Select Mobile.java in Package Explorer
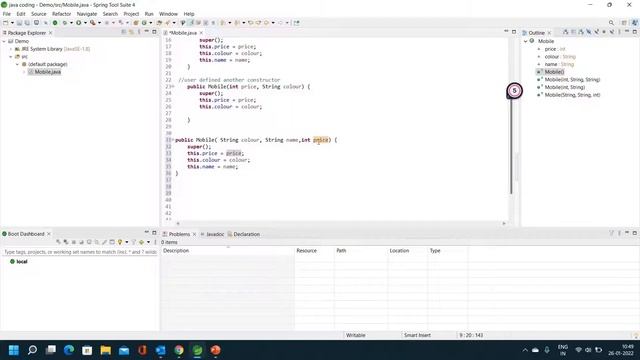Image resolution: width=640 pixels, height=360 pixels. coord(44,72)
